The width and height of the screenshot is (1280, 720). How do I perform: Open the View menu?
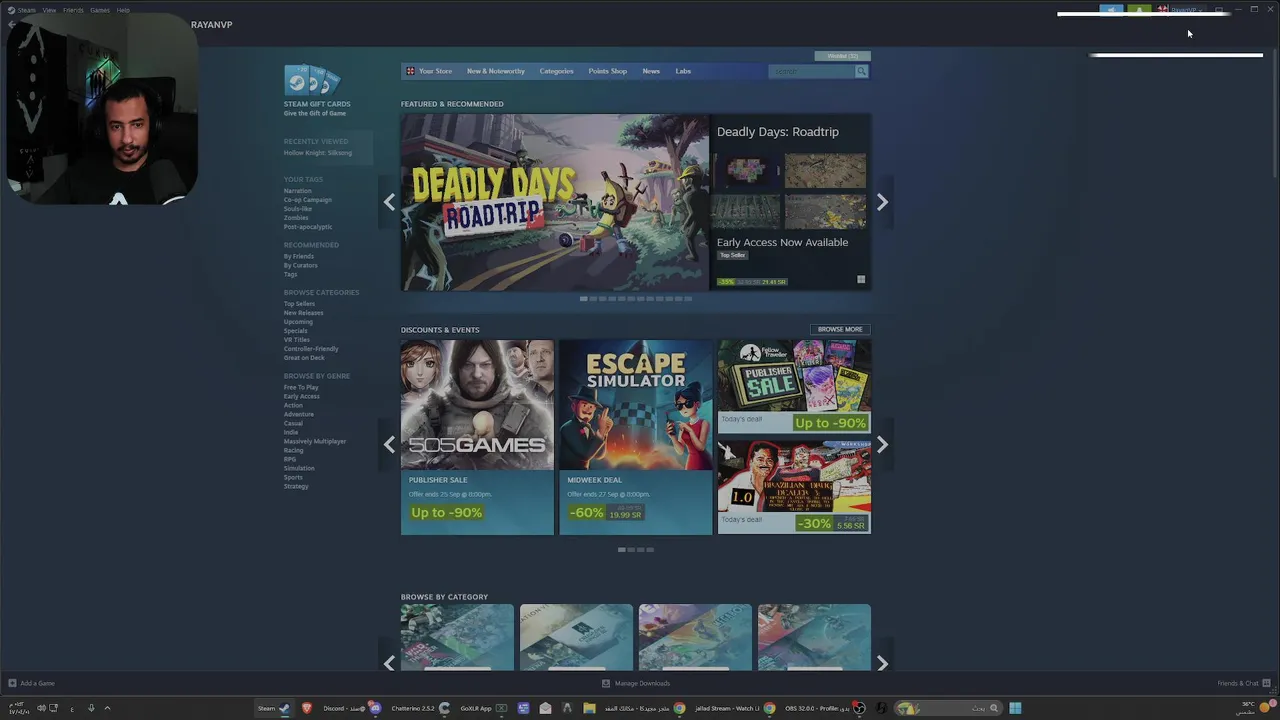coord(49,10)
